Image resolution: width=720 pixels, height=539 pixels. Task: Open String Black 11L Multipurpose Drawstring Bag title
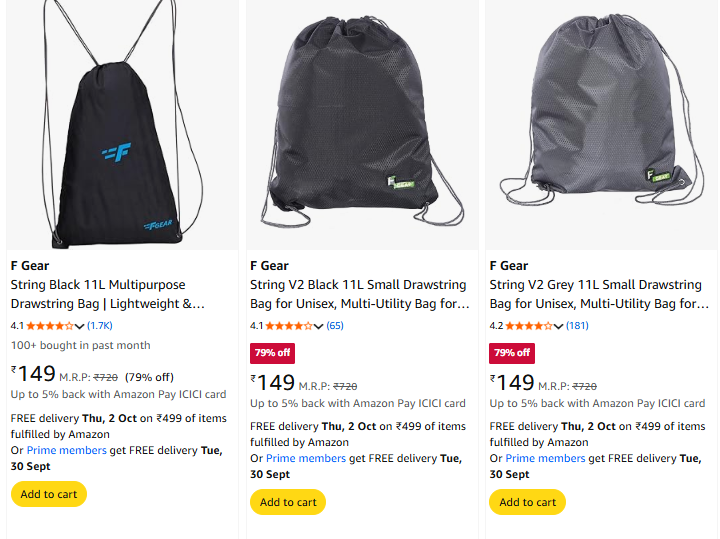tap(108, 295)
